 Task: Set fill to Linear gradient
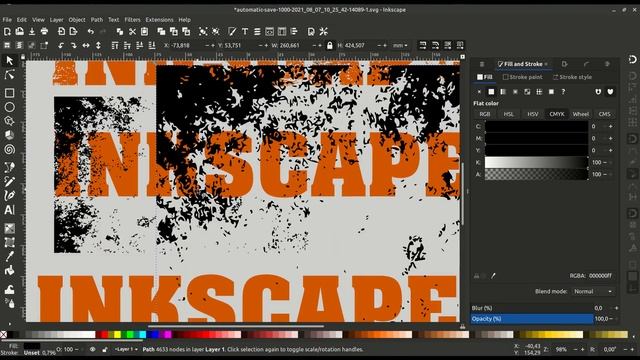(503, 92)
